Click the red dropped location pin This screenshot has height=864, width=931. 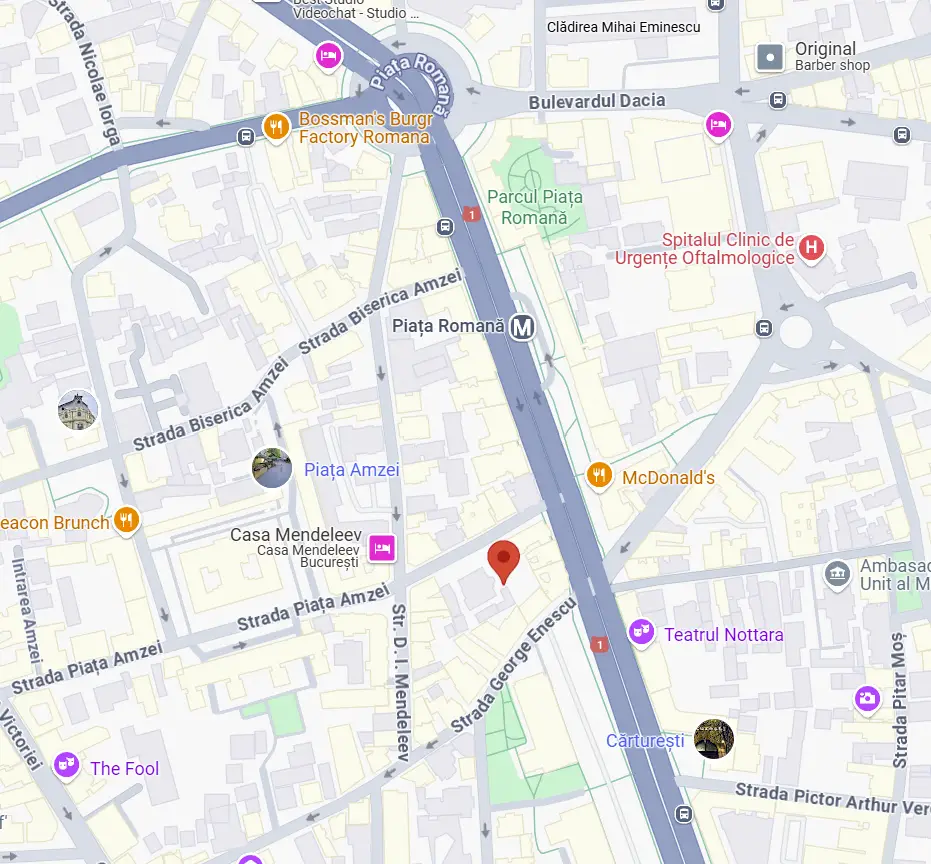(x=504, y=561)
